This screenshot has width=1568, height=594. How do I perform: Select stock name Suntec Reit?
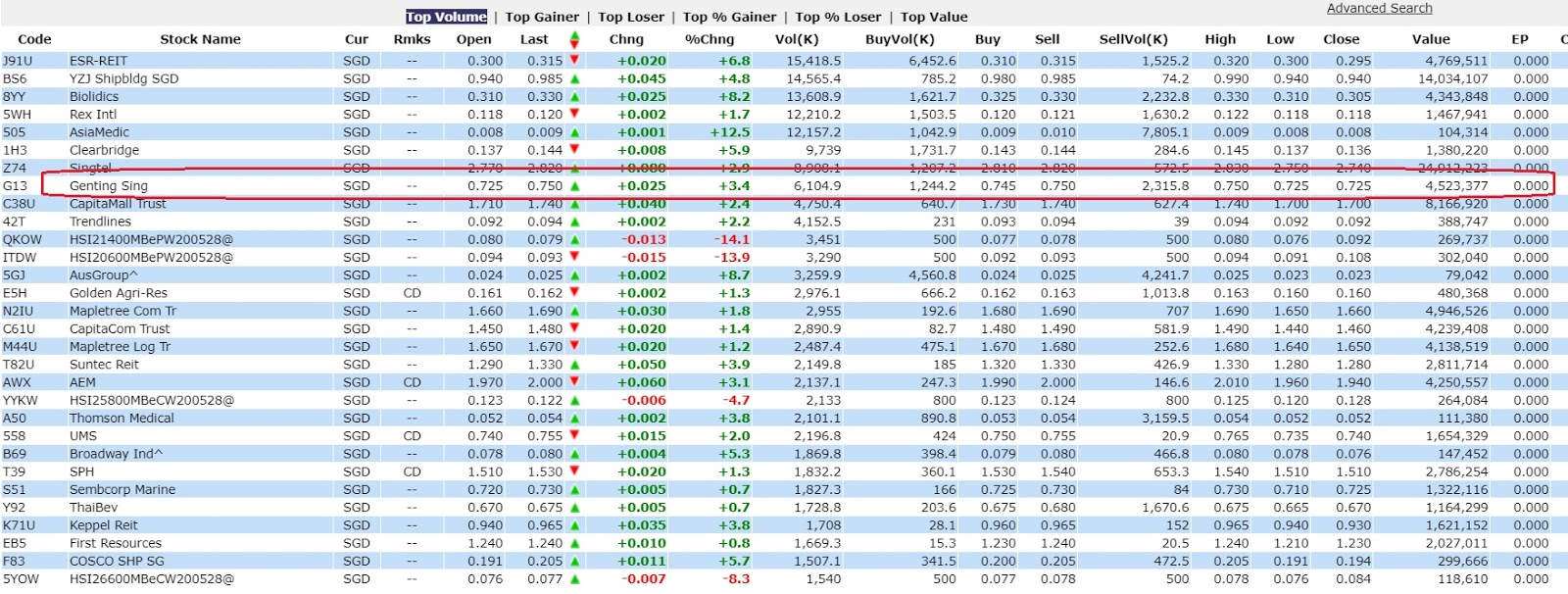pos(104,365)
